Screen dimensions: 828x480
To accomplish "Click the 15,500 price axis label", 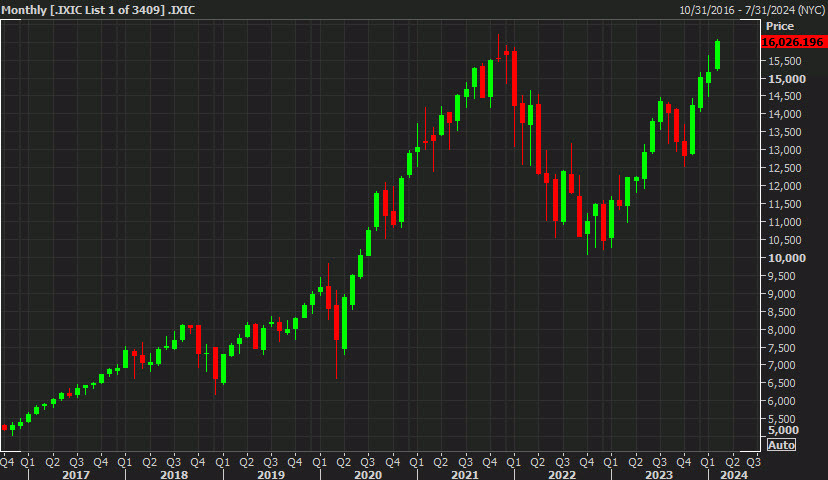I will pyautogui.click(x=785, y=61).
